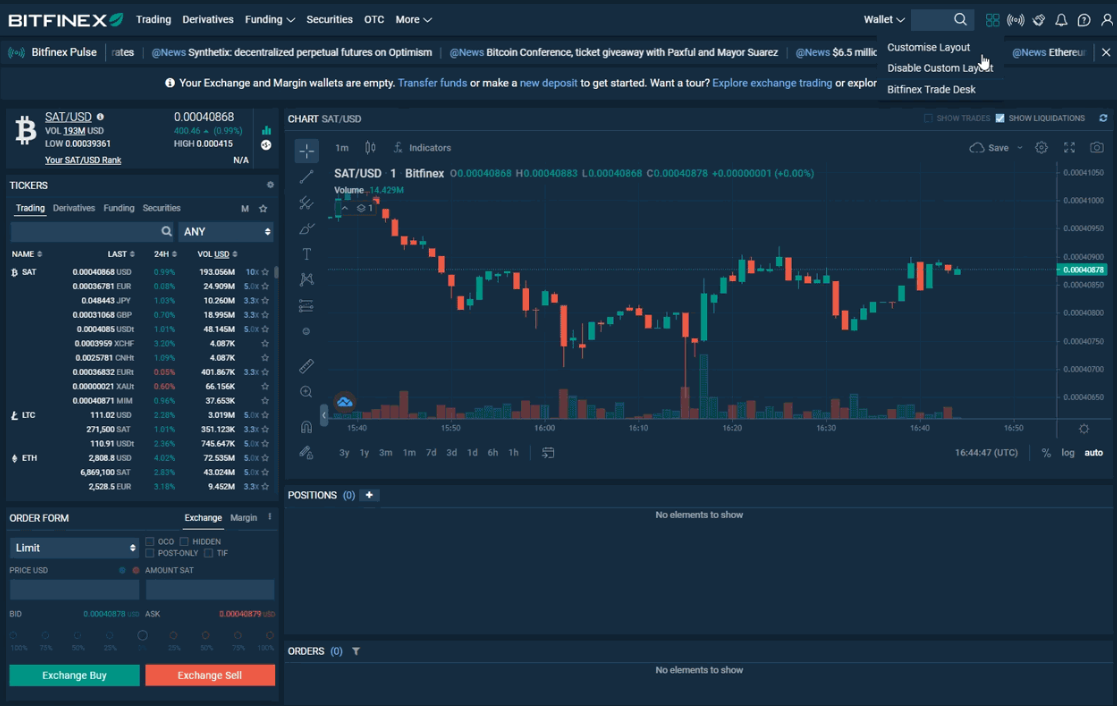Open the Transfer funds link
This screenshot has height=706, width=1117.
(432, 83)
